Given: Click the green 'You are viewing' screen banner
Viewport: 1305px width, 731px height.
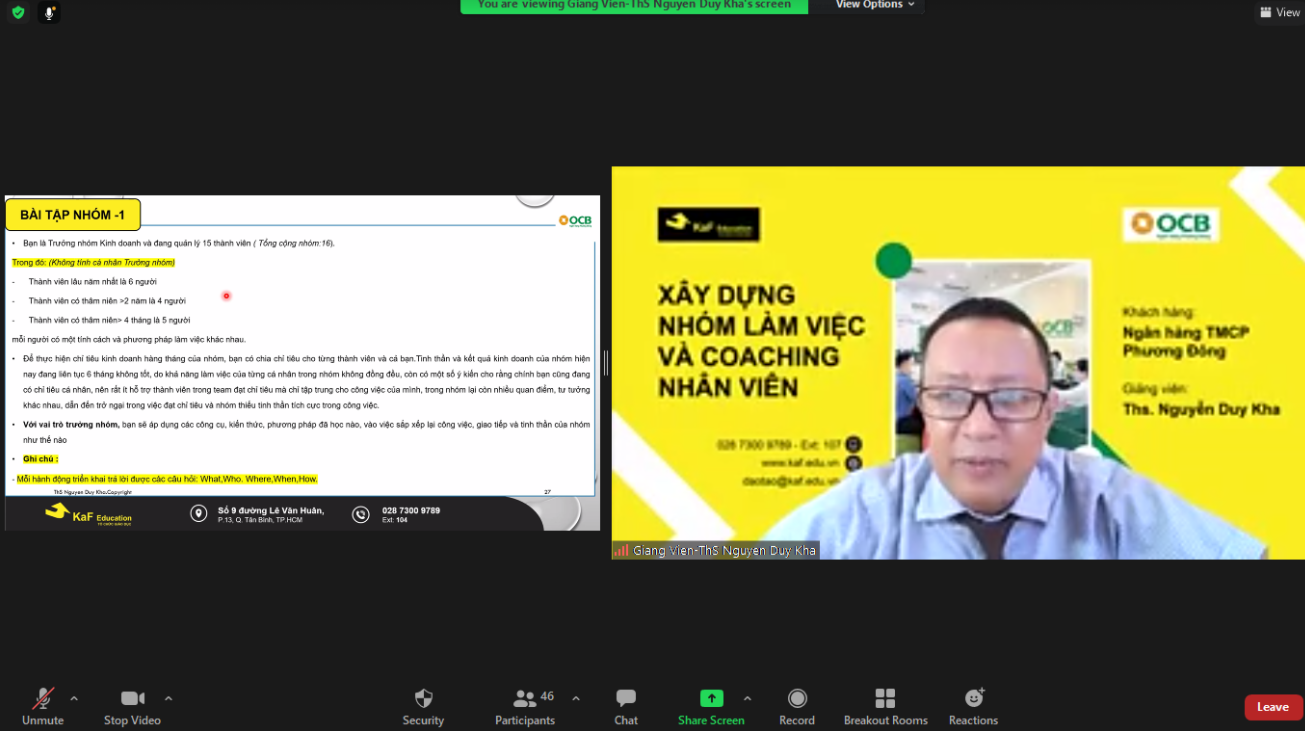Looking at the screenshot, I should tap(634, 6).
